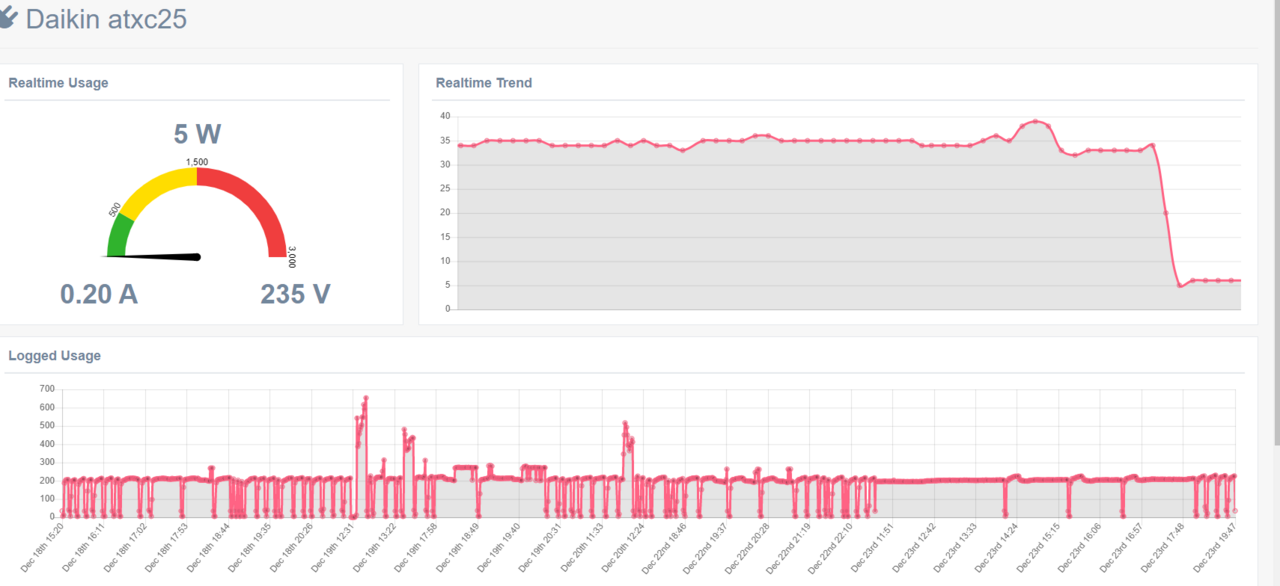Click the black gauge needle pointer
Image resolution: width=1280 pixels, height=586 pixels.
coord(153,257)
